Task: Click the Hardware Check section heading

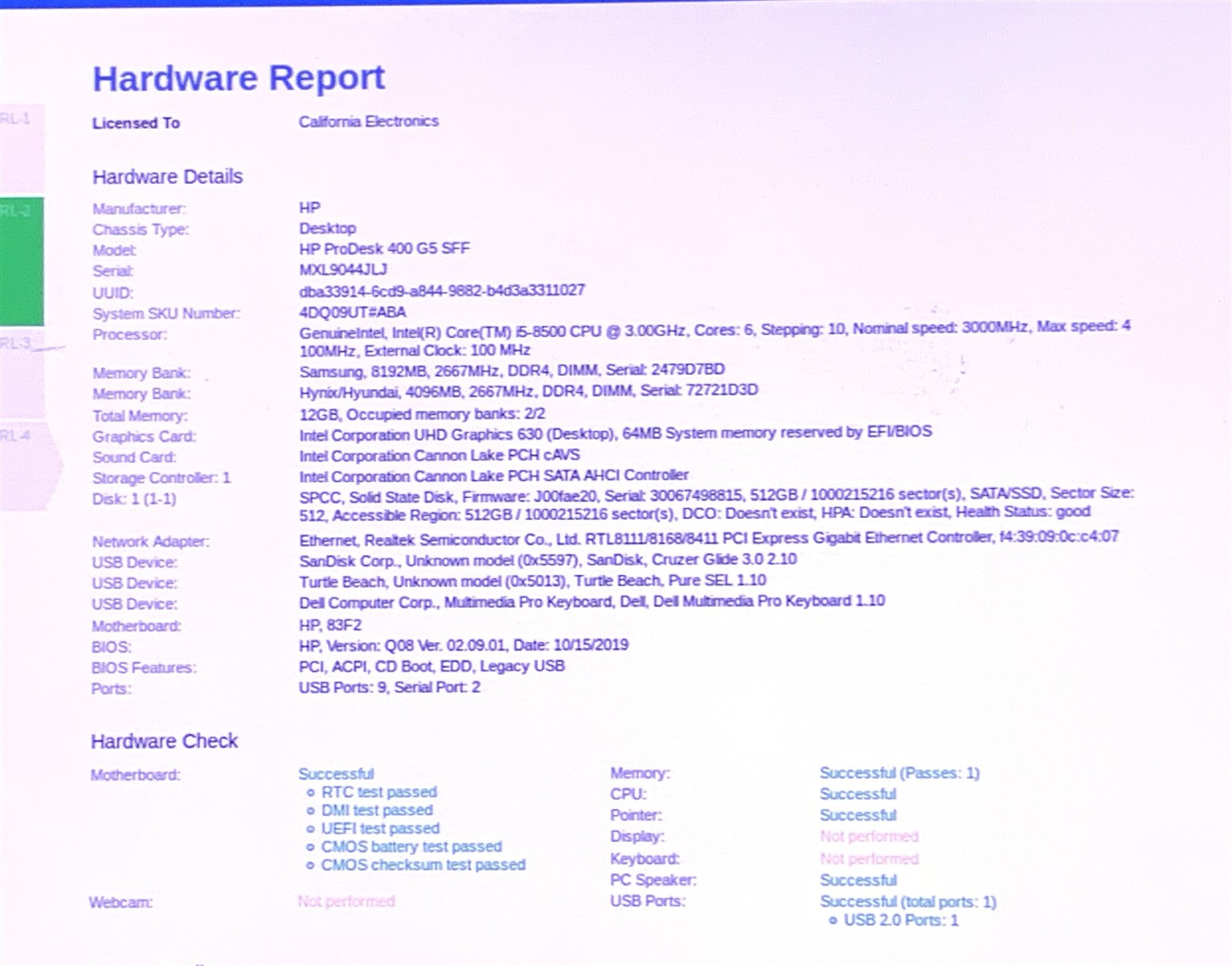Action: tap(164, 741)
